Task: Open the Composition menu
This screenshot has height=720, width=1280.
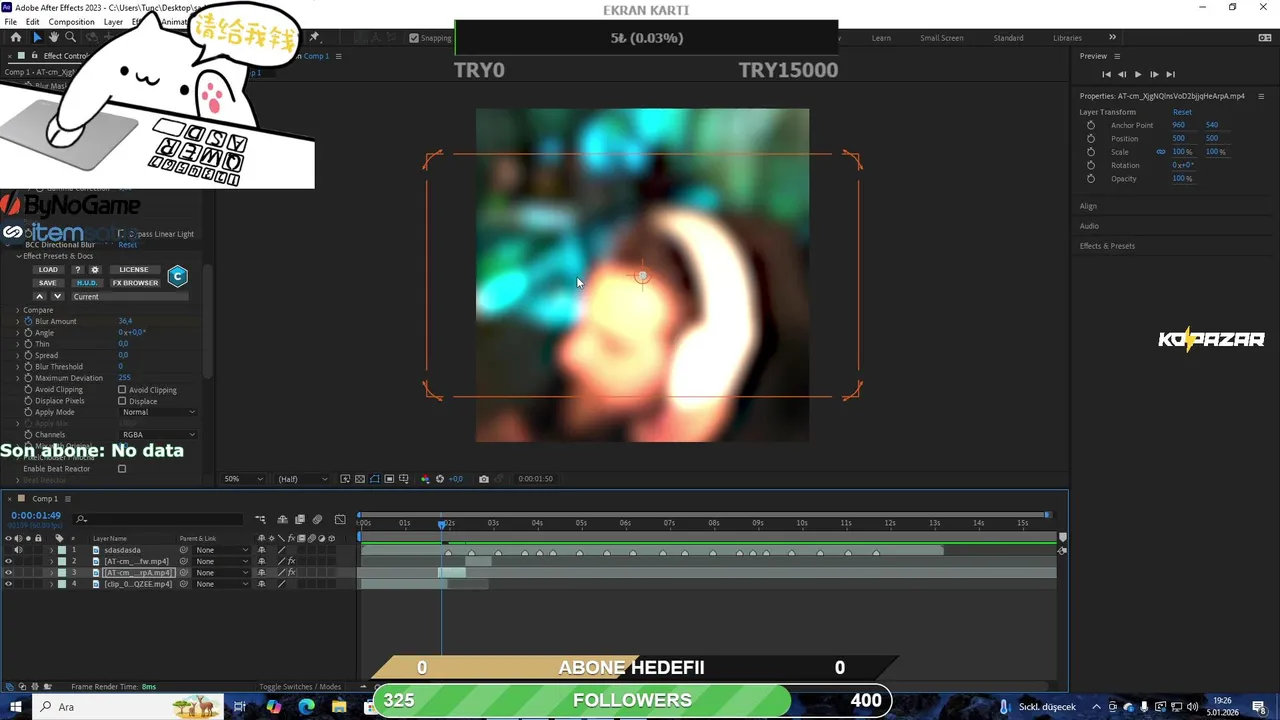Action: [x=71, y=22]
